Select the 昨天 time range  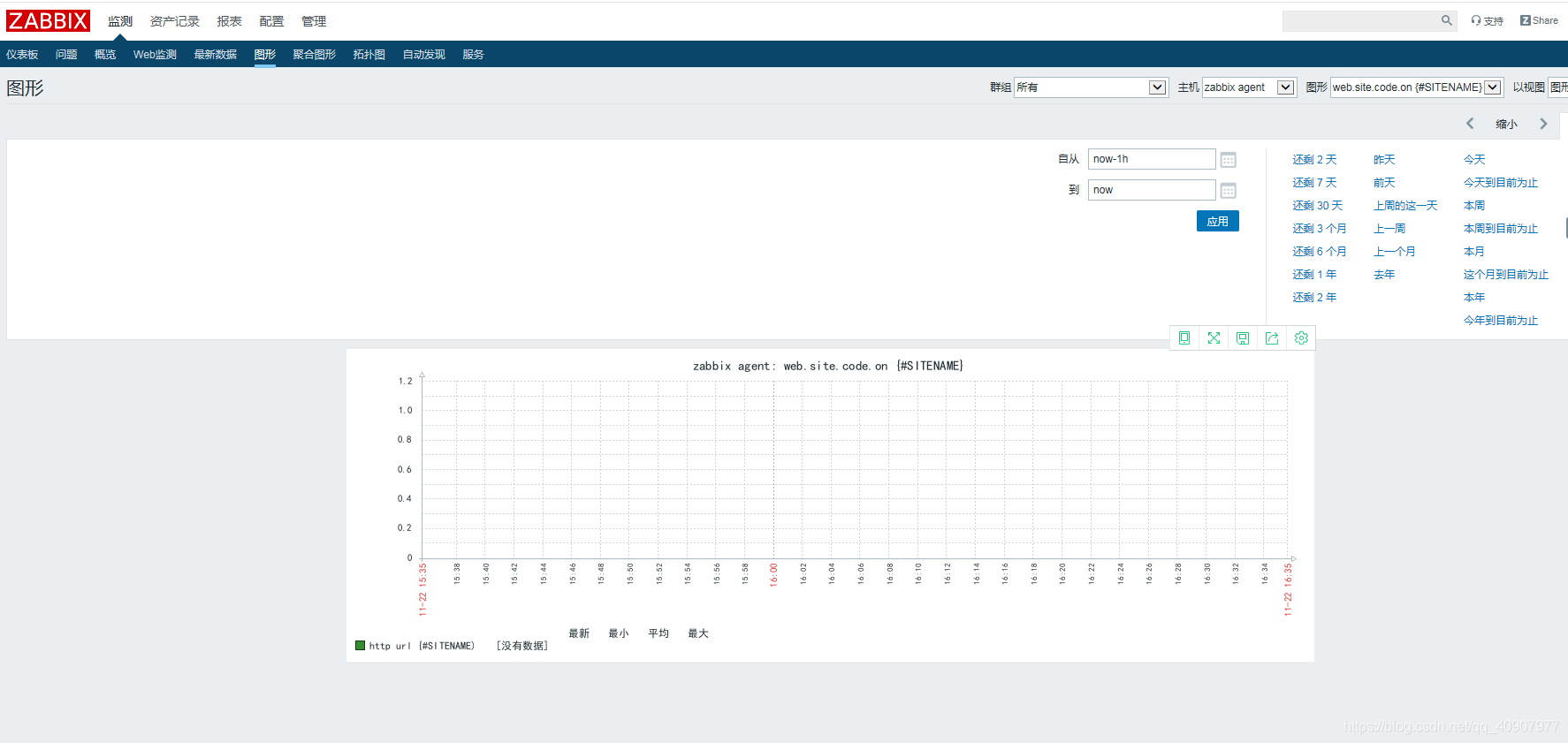click(1384, 160)
